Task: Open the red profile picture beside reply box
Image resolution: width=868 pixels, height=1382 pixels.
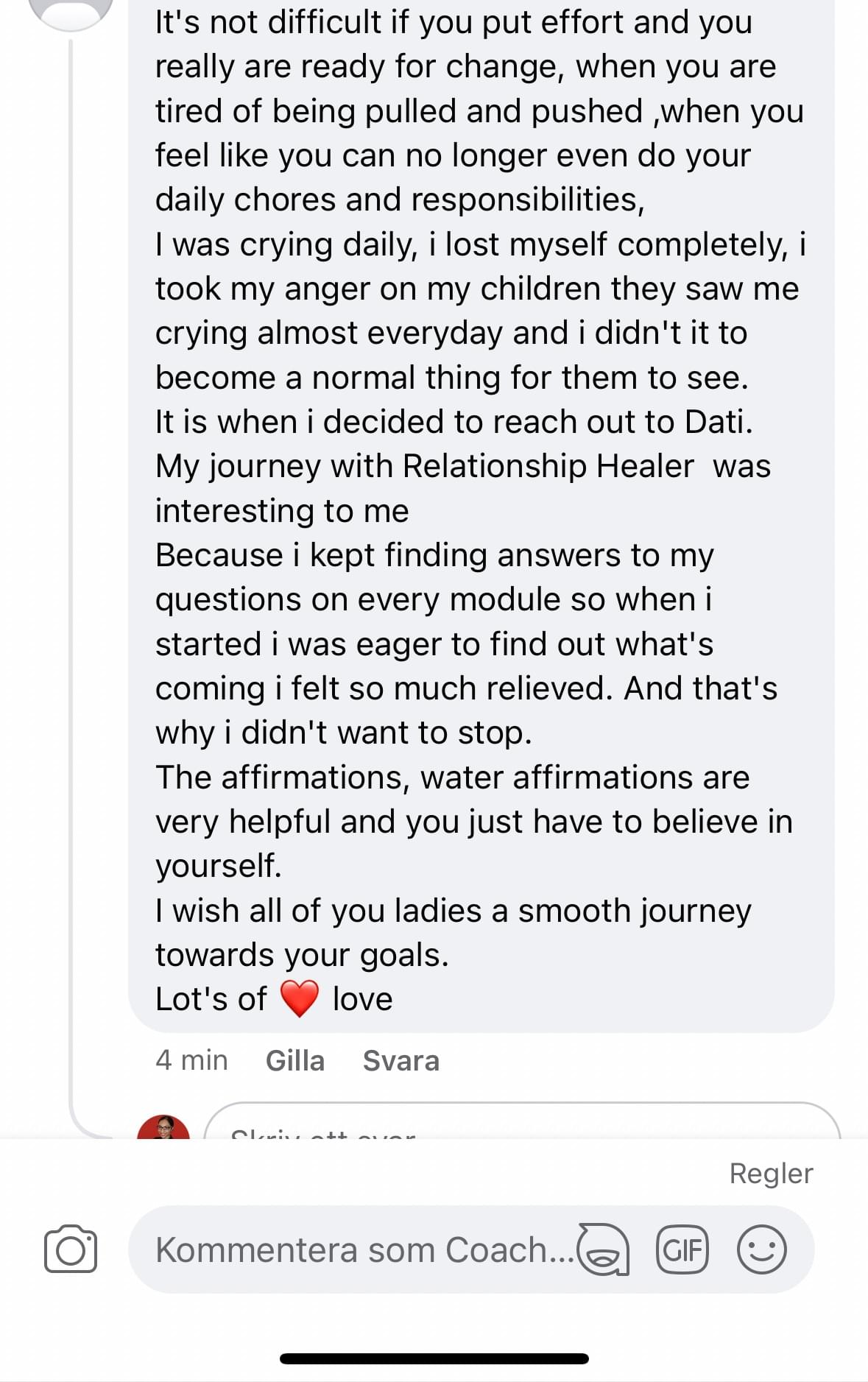Action: [163, 1127]
